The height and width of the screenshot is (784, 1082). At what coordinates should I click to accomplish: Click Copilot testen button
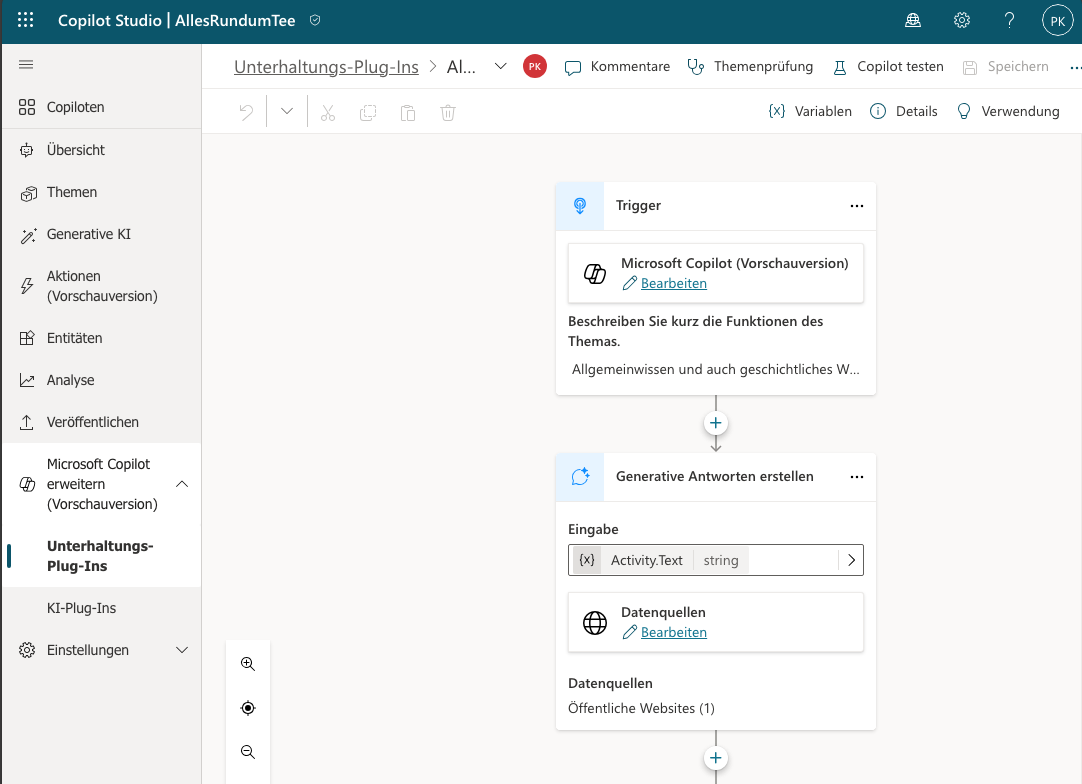888,67
